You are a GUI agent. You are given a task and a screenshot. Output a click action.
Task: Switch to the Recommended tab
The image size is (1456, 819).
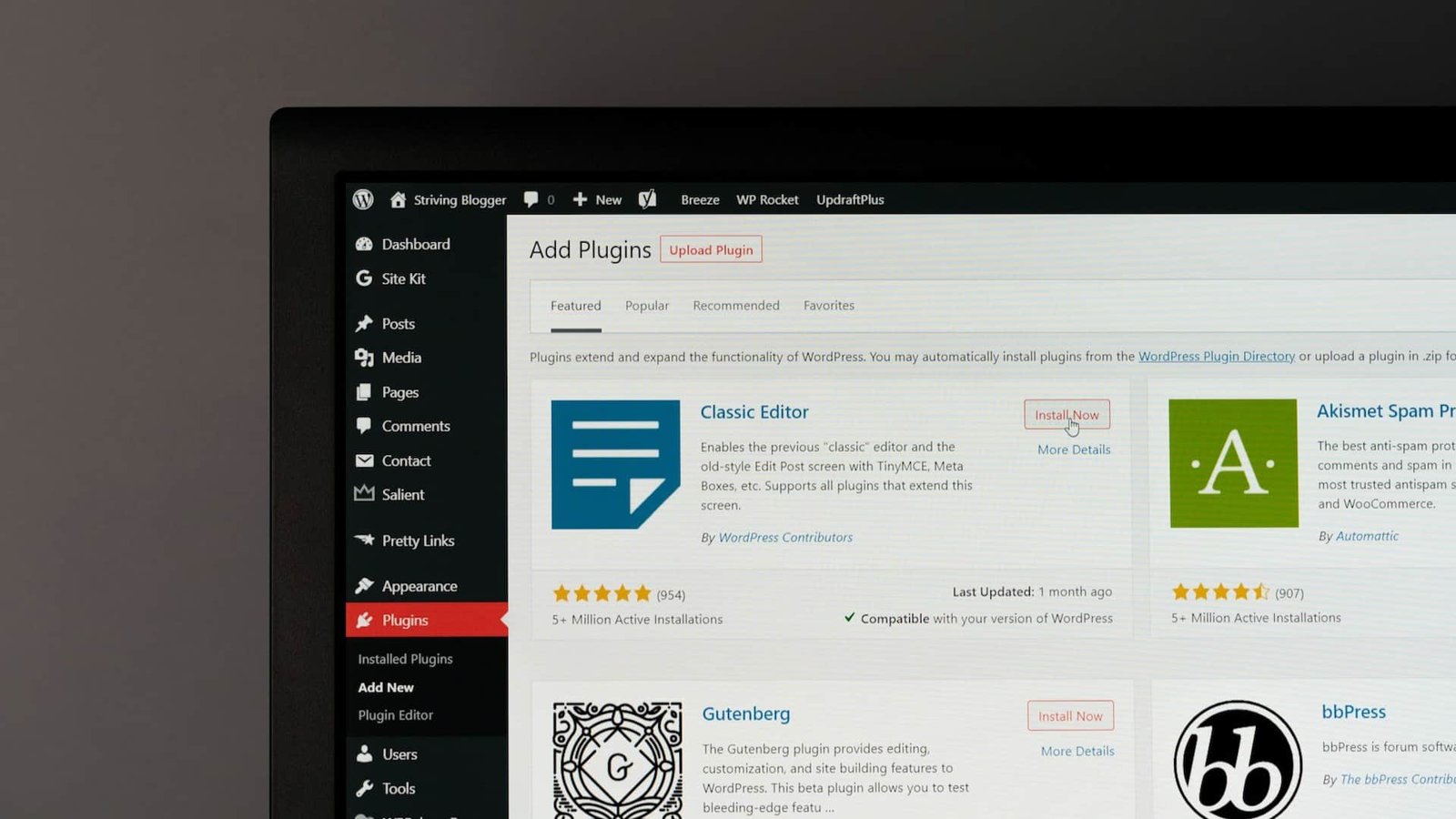(736, 306)
